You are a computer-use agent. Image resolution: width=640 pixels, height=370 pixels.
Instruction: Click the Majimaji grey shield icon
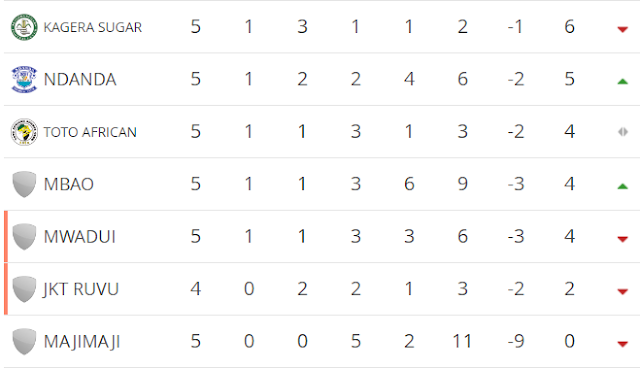24,341
